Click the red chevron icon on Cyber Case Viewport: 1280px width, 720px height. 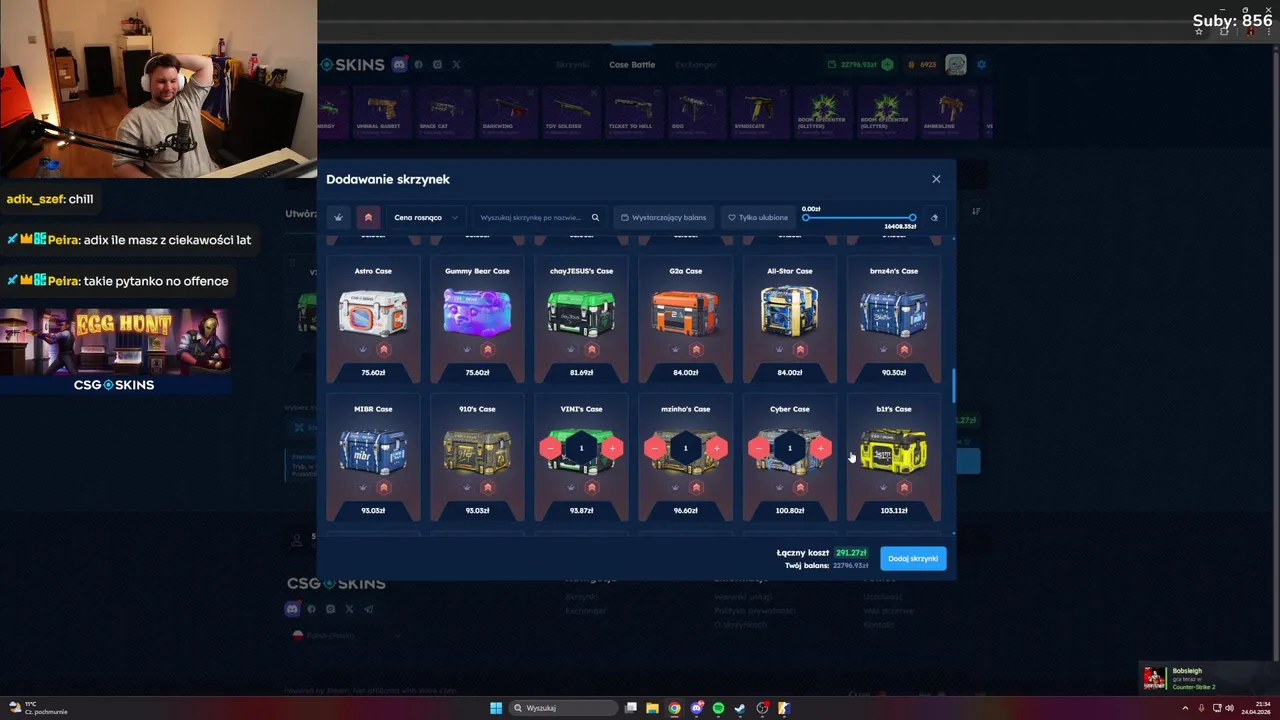(800, 487)
